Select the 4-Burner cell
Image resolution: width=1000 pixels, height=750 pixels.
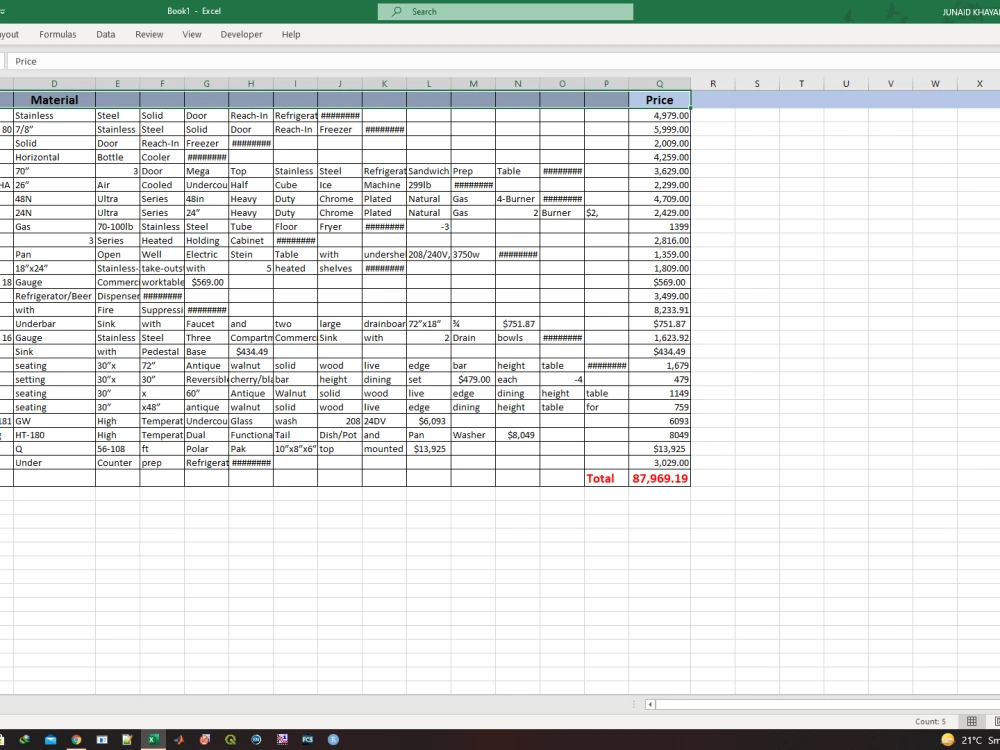(x=517, y=199)
